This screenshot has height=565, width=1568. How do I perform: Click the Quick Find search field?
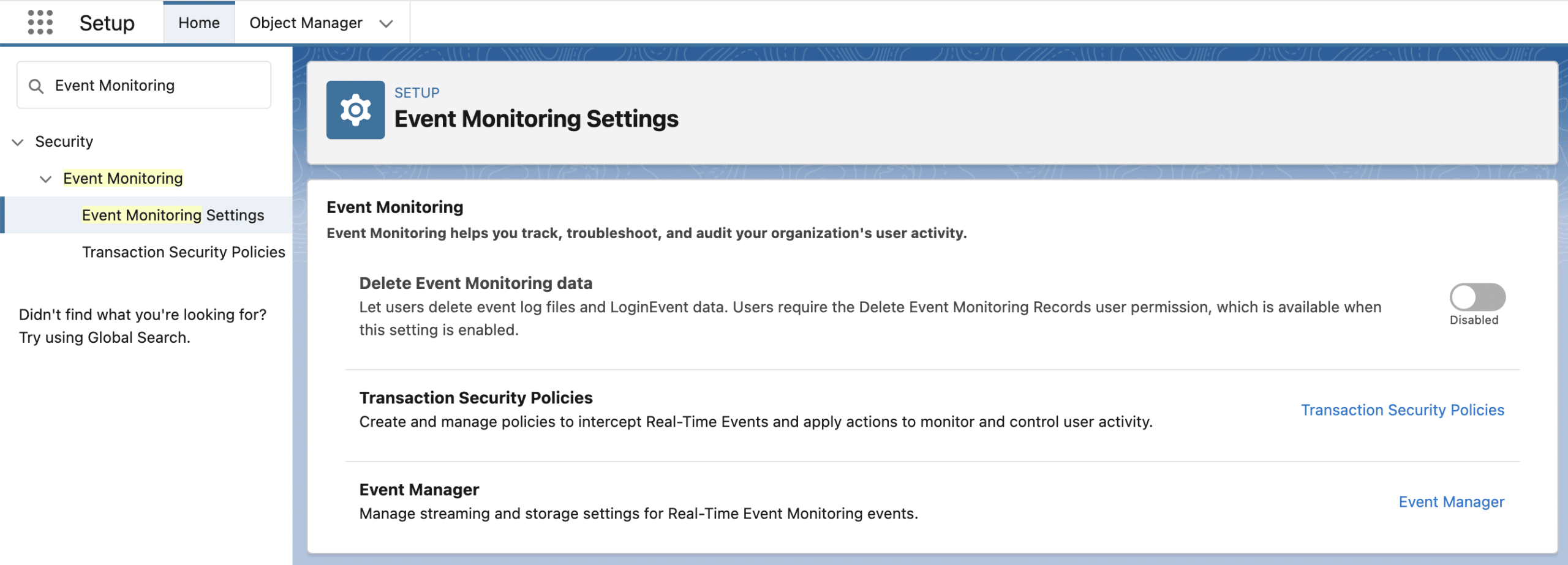(144, 85)
